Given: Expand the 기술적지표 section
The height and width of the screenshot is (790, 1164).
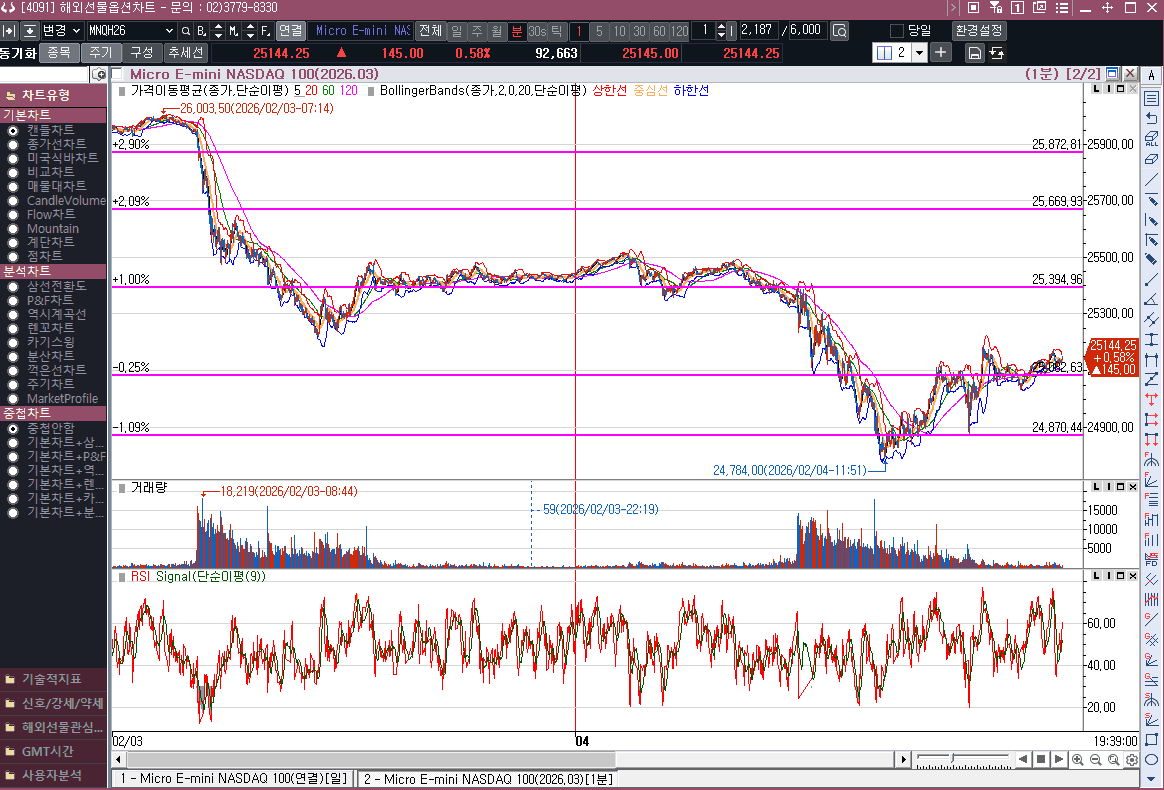Looking at the screenshot, I should (54, 678).
